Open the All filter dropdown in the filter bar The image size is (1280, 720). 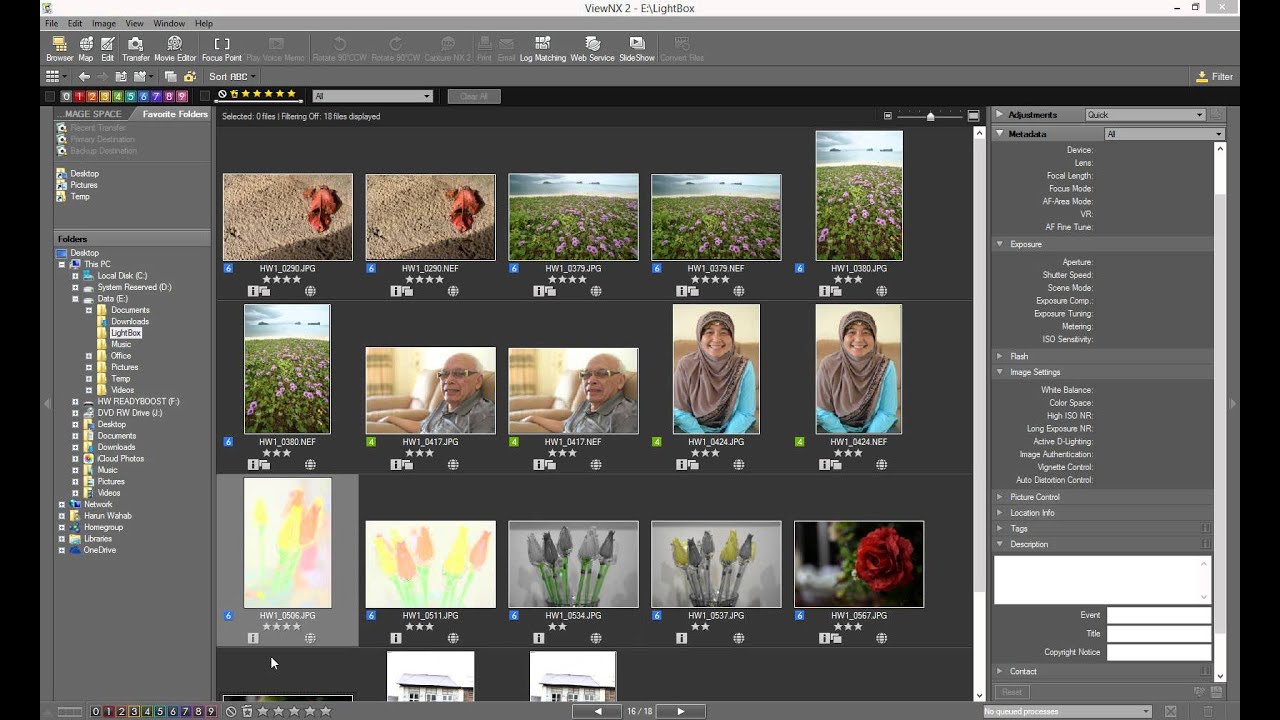click(x=372, y=96)
